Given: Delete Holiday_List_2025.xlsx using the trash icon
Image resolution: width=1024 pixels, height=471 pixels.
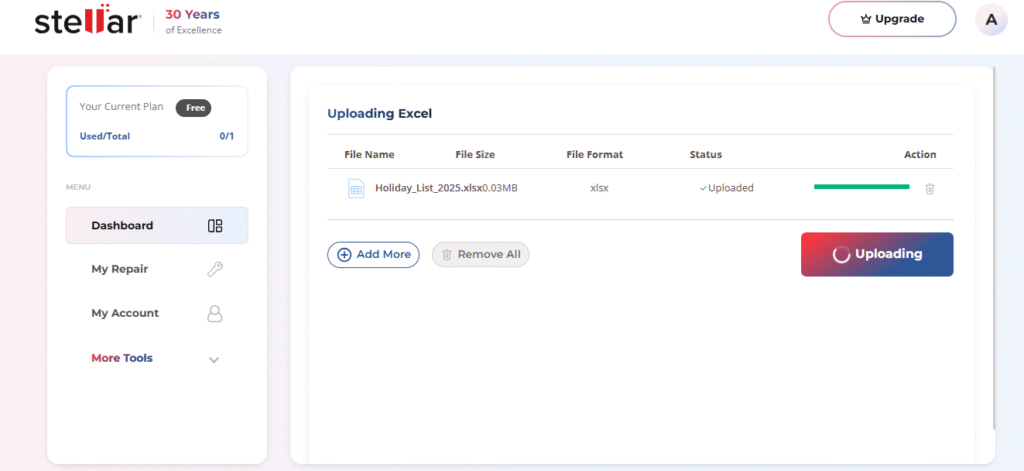Looking at the screenshot, I should coord(930,188).
